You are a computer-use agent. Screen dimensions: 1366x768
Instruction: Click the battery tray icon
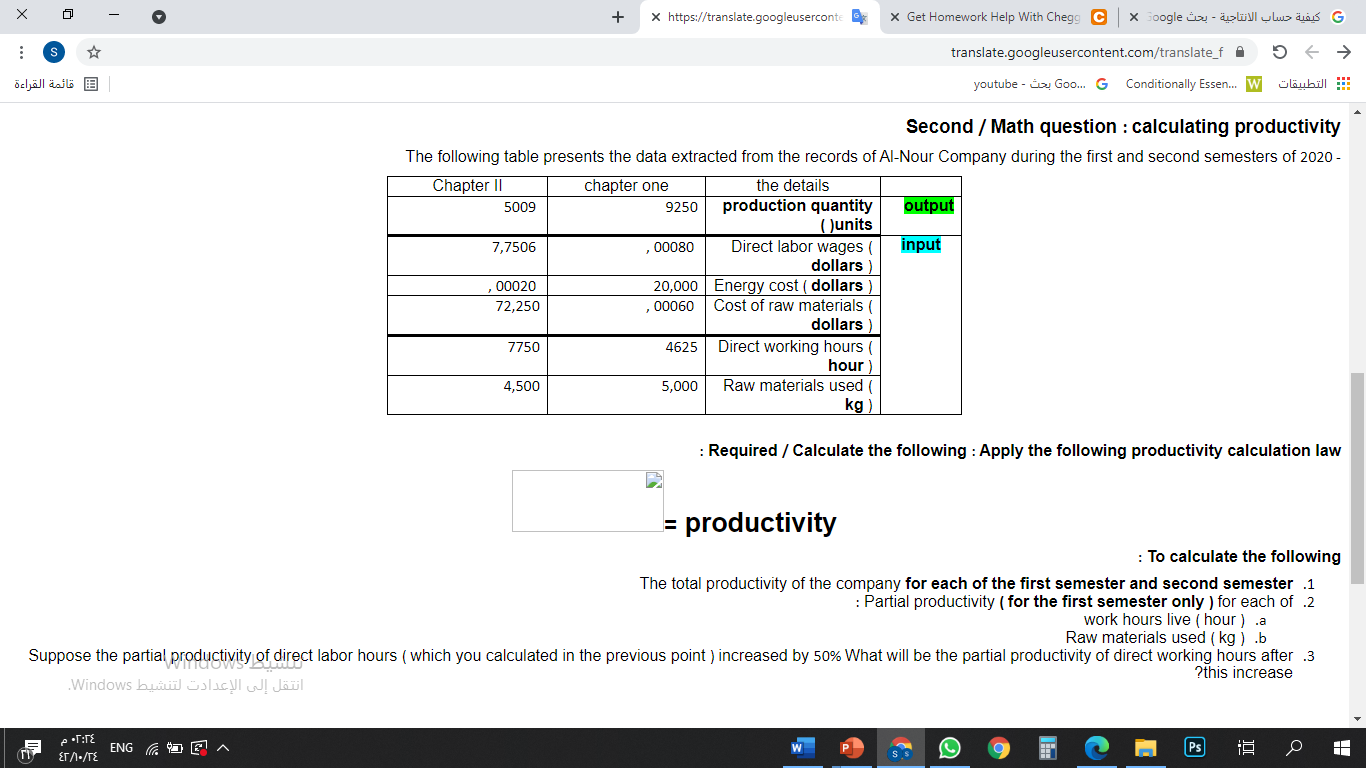[175, 748]
